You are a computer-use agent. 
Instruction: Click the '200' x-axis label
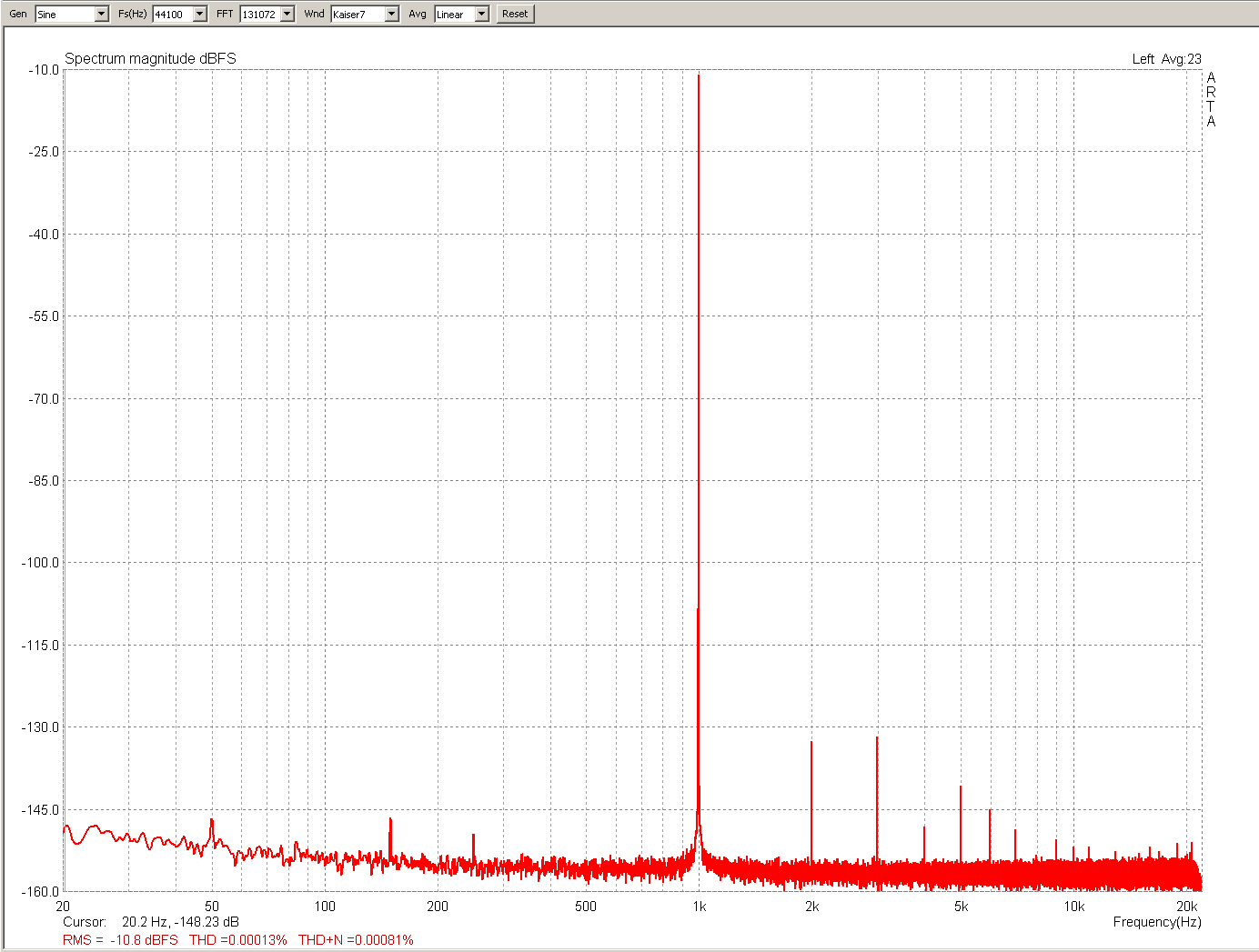(x=438, y=907)
